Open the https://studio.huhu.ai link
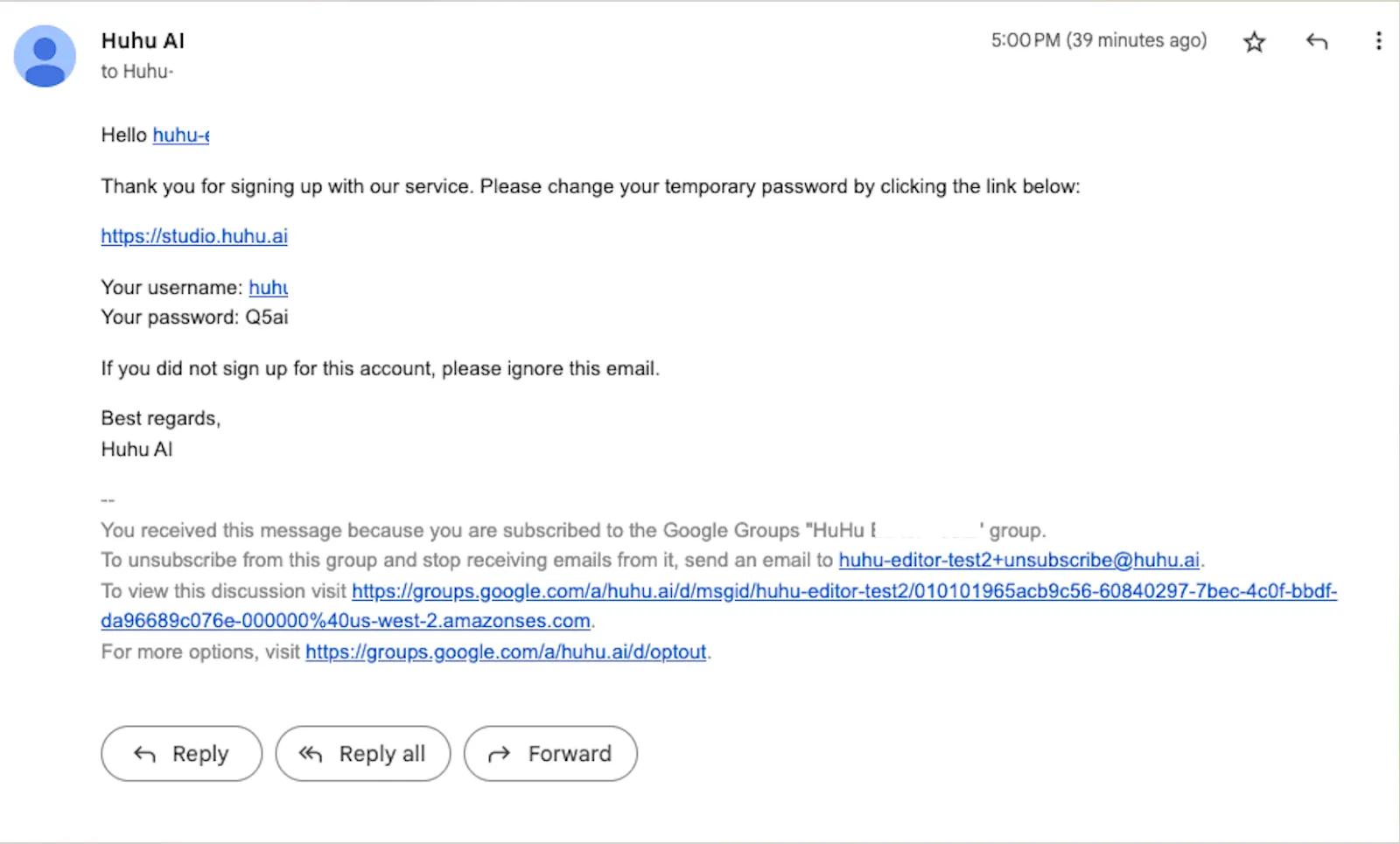 (x=194, y=236)
